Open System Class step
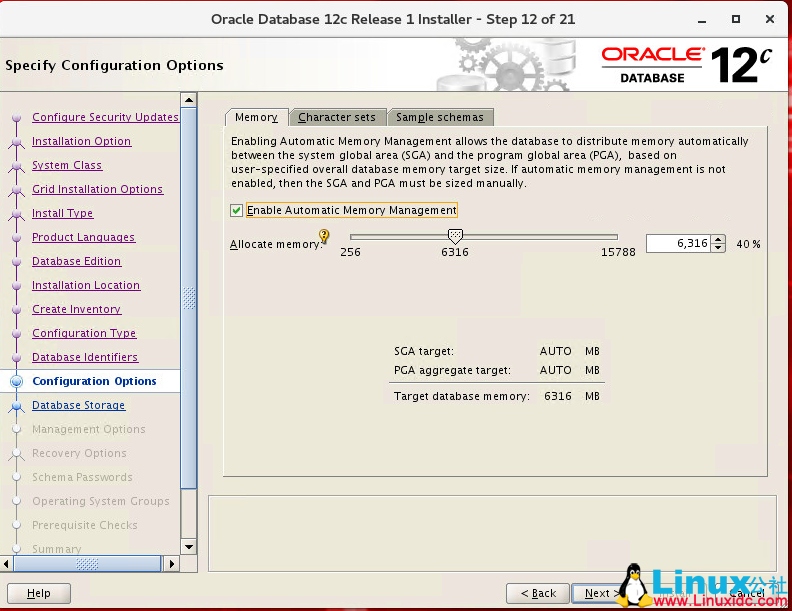 tap(67, 165)
